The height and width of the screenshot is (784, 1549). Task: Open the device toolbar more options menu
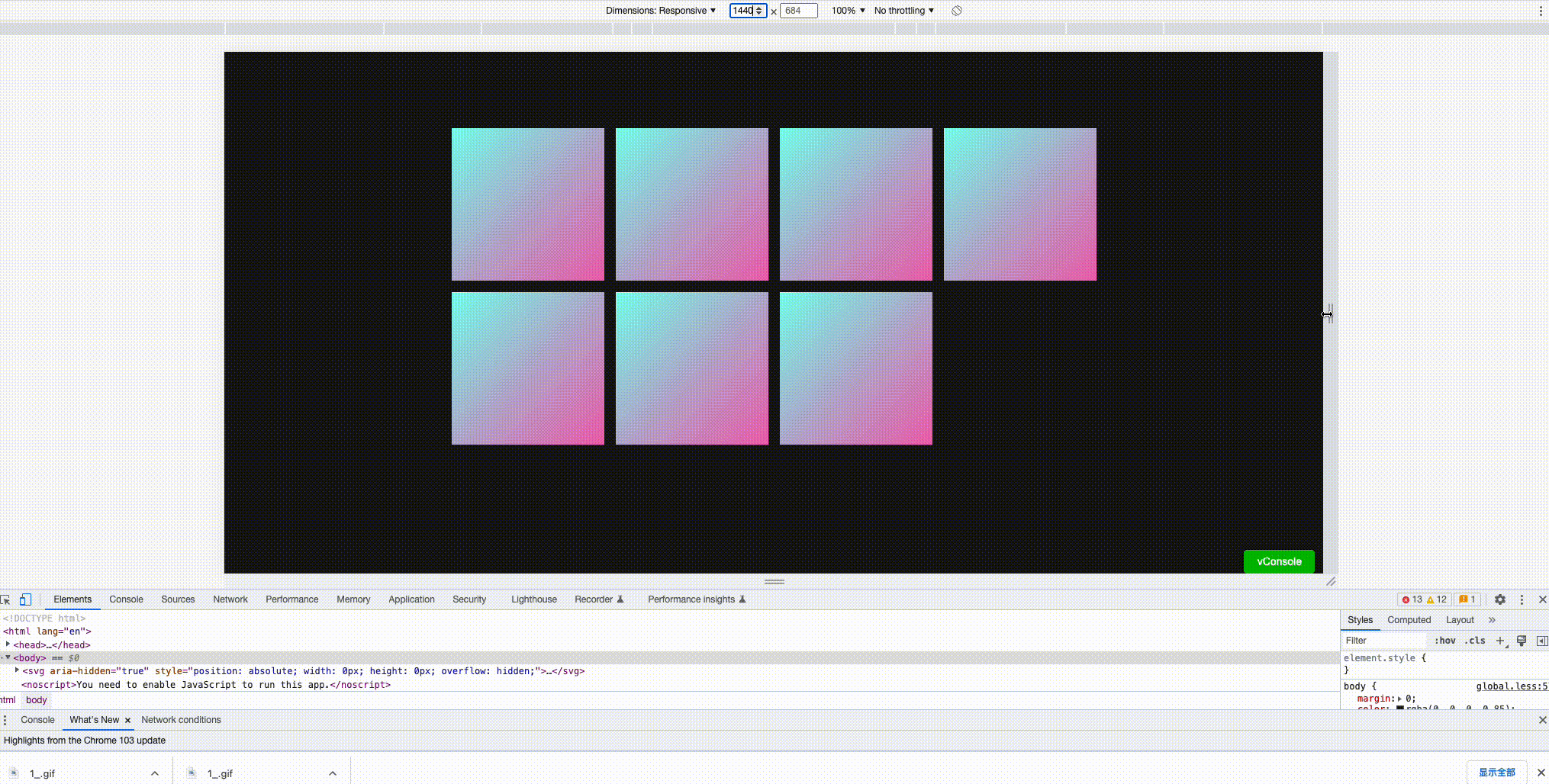1541,11
